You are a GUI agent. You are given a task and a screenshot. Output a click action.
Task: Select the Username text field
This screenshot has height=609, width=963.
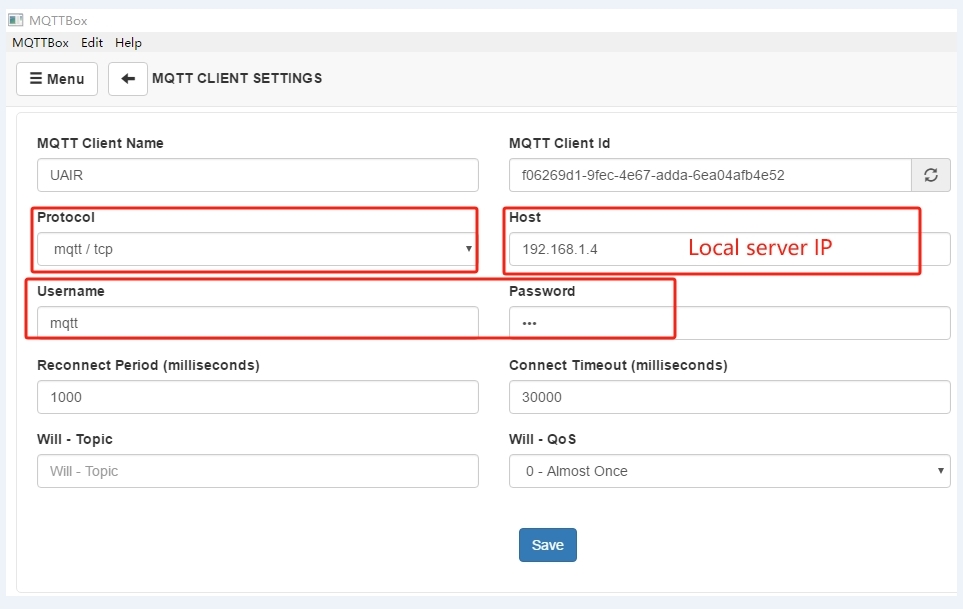click(257, 323)
